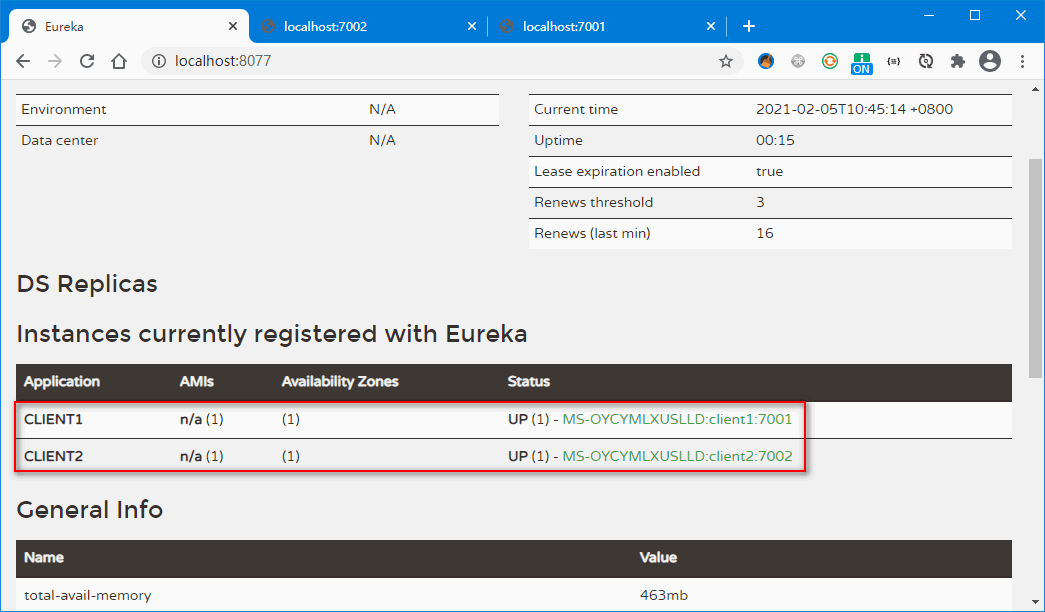
Task: Switch to the Eureka tab
Action: 129,27
